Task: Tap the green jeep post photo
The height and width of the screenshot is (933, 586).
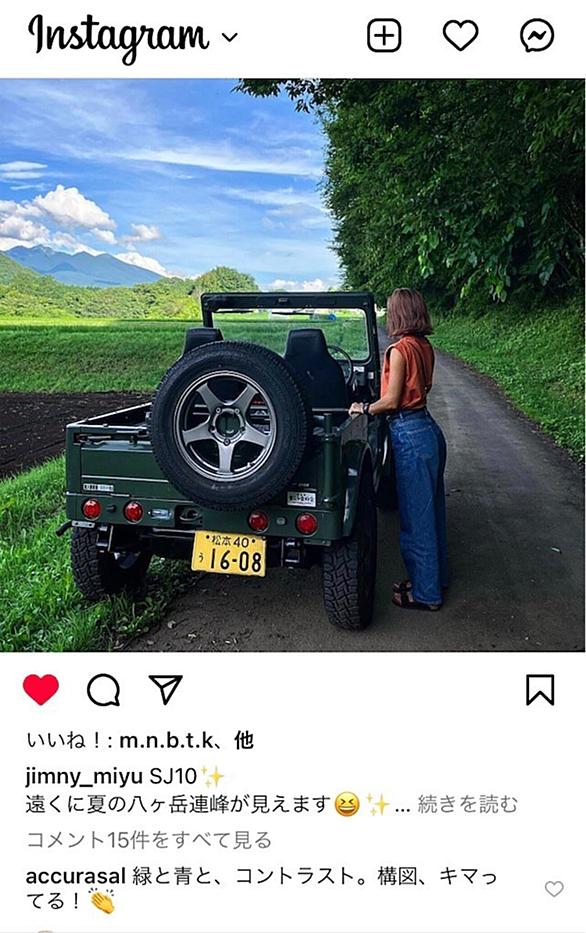Action: (x=293, y=365)
